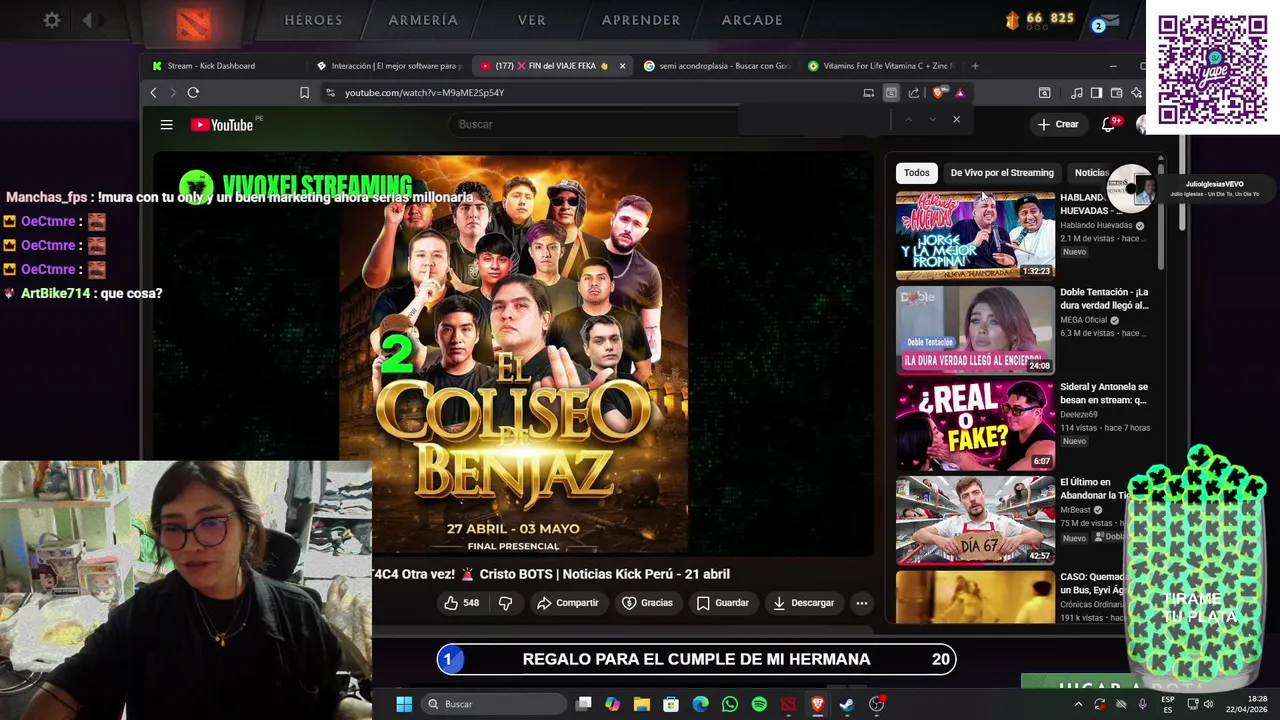Open the Brave wallet icon
Image resolution: width=1280 pixels, height=720 pixels.
pos(1117,93)
